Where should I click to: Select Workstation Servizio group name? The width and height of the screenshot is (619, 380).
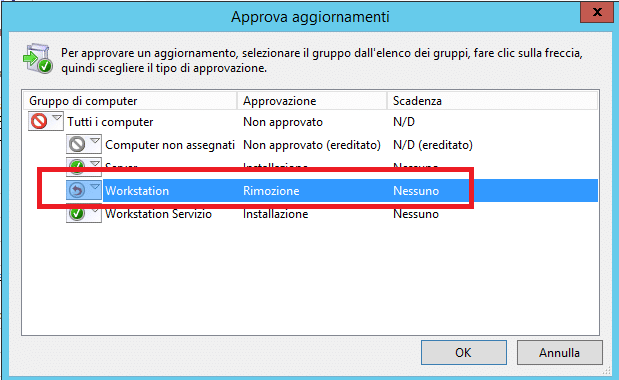click(x=158, y=214)
